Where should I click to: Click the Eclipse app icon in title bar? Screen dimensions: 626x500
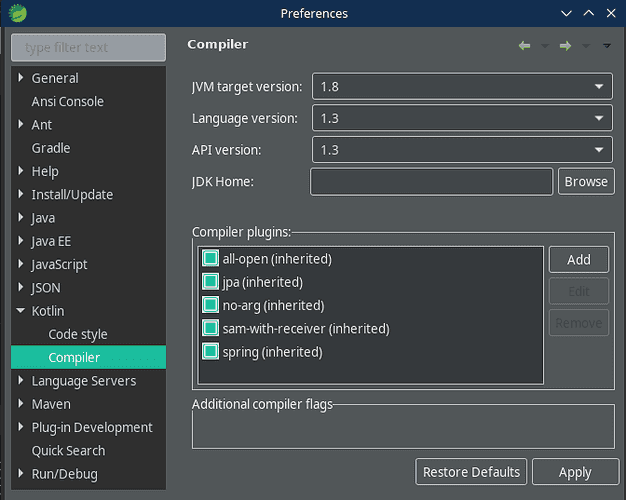17,13
